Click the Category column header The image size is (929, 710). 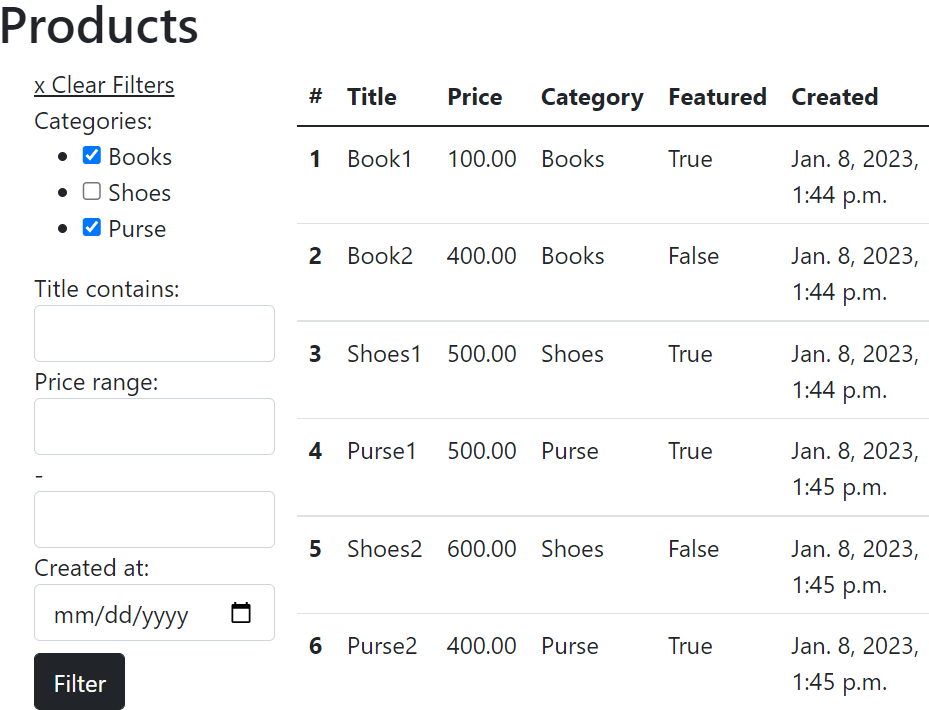(x=592, y=97)
